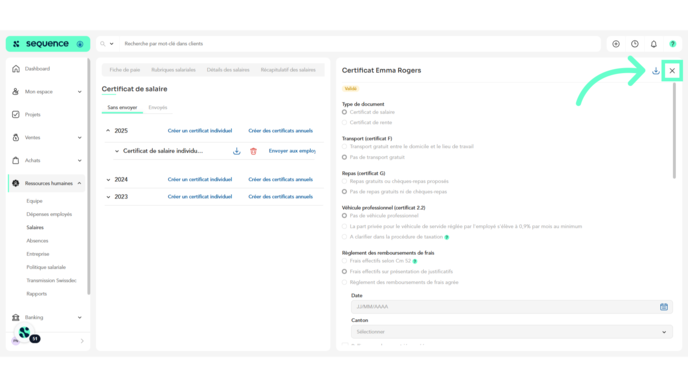Open the calendar picker for Date field
Image resolution: width=688 pixels, height=387 pixels.
663,307
